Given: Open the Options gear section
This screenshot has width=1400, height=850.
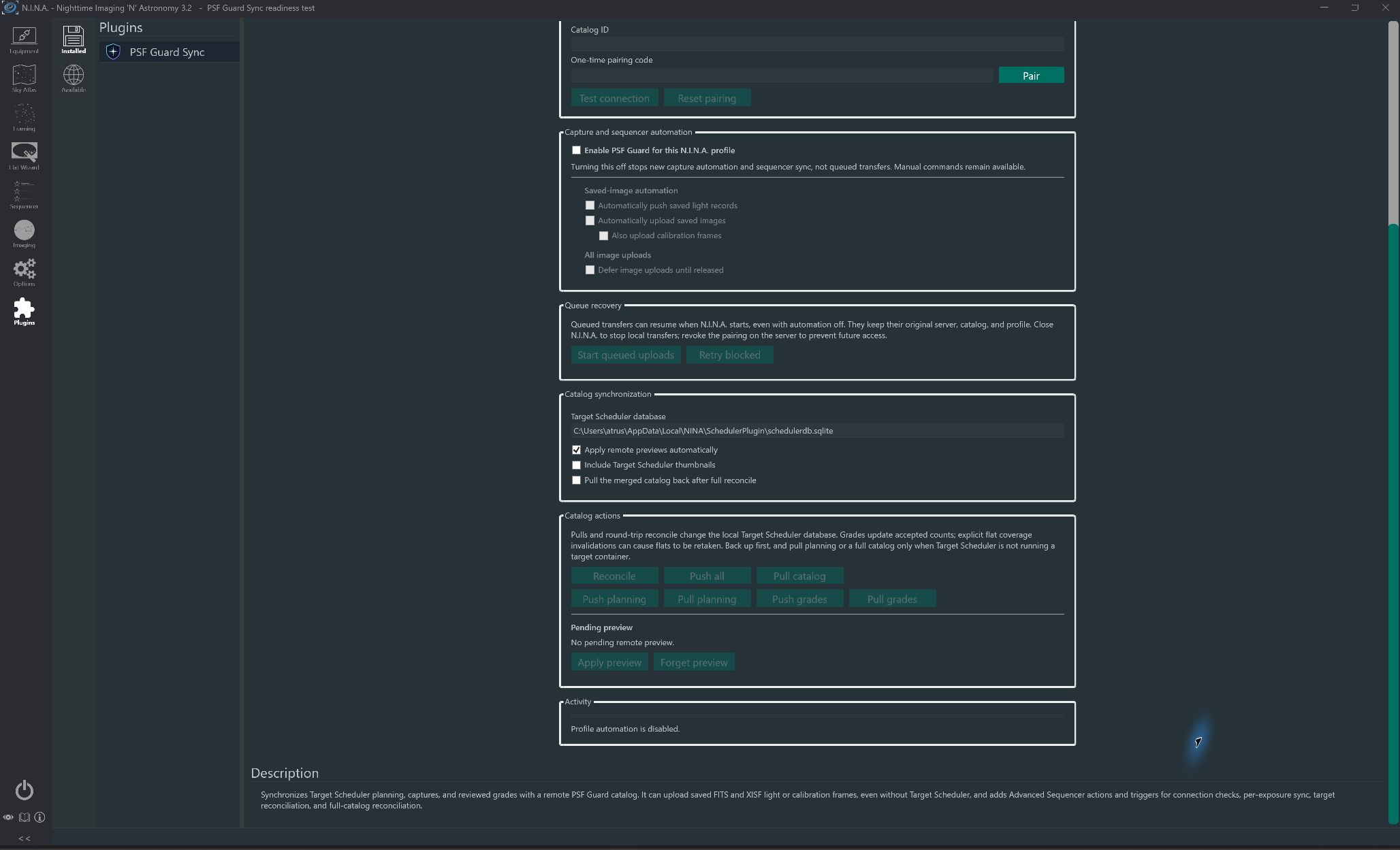Looking at the screenshot, I should point(24,272).
